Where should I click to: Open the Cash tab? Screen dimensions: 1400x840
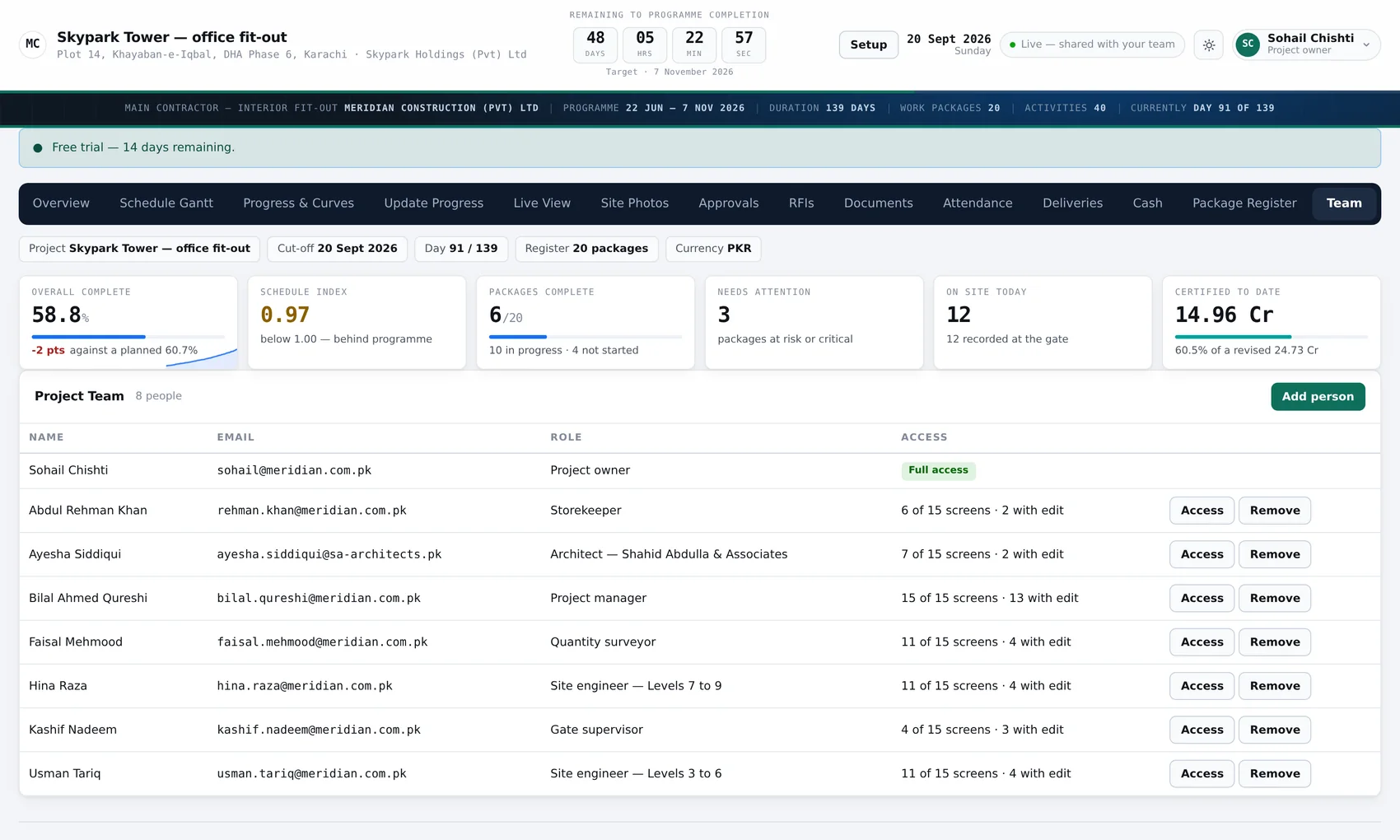(x=1147, y=203)
